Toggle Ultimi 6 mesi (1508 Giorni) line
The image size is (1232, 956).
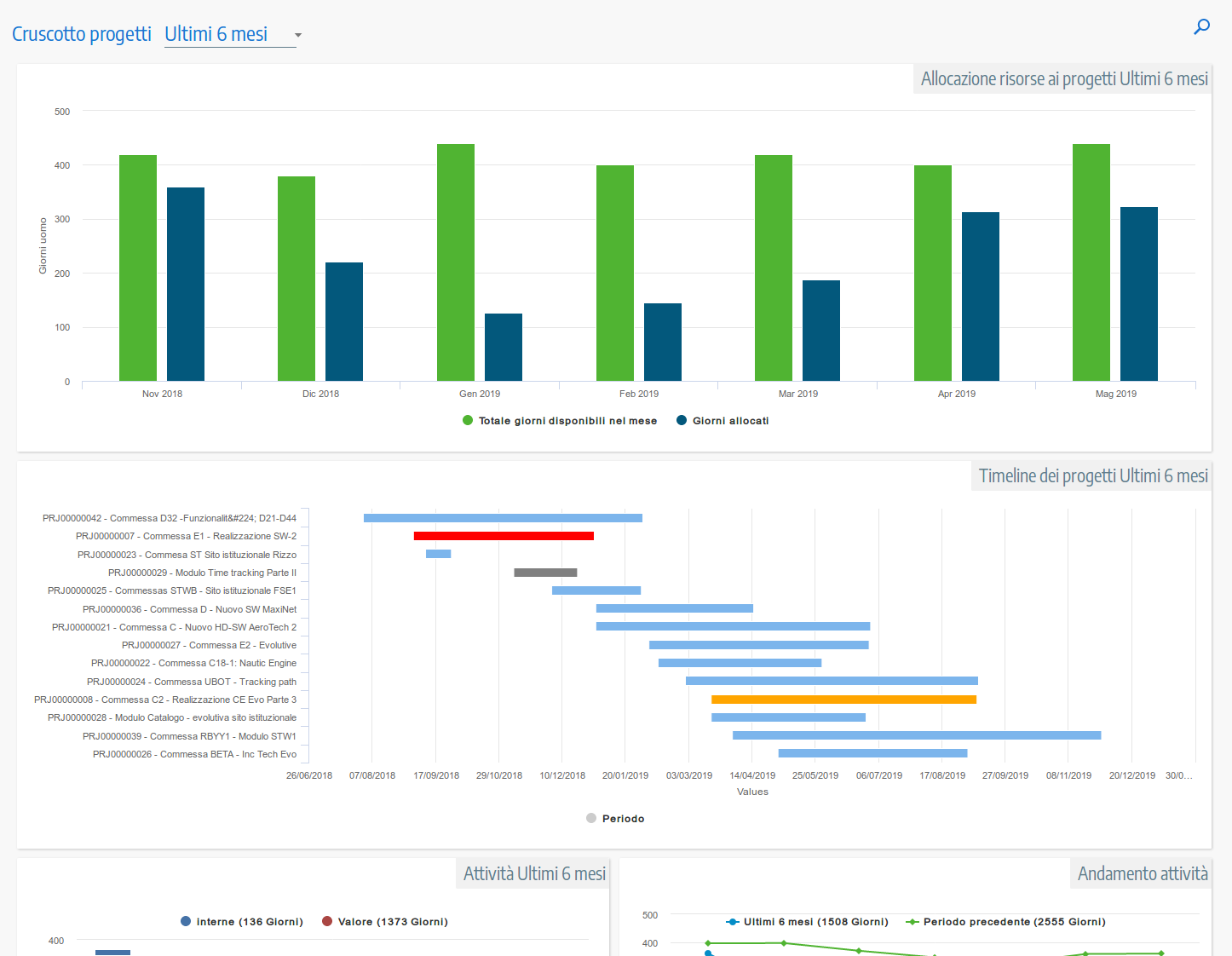pyautogui.click(x=807, y=922)
